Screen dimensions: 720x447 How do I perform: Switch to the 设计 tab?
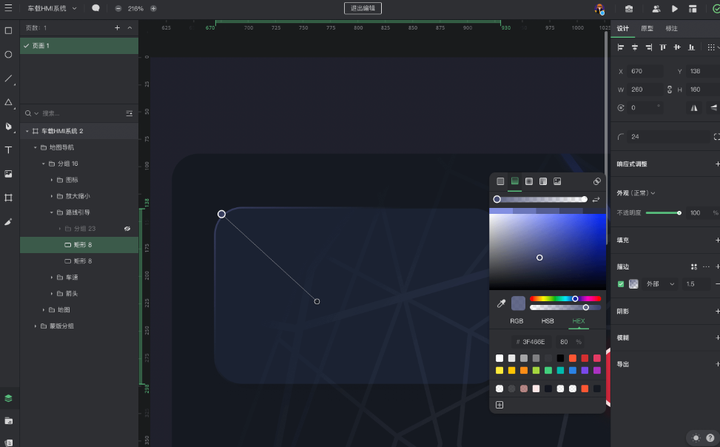point(623,28)
